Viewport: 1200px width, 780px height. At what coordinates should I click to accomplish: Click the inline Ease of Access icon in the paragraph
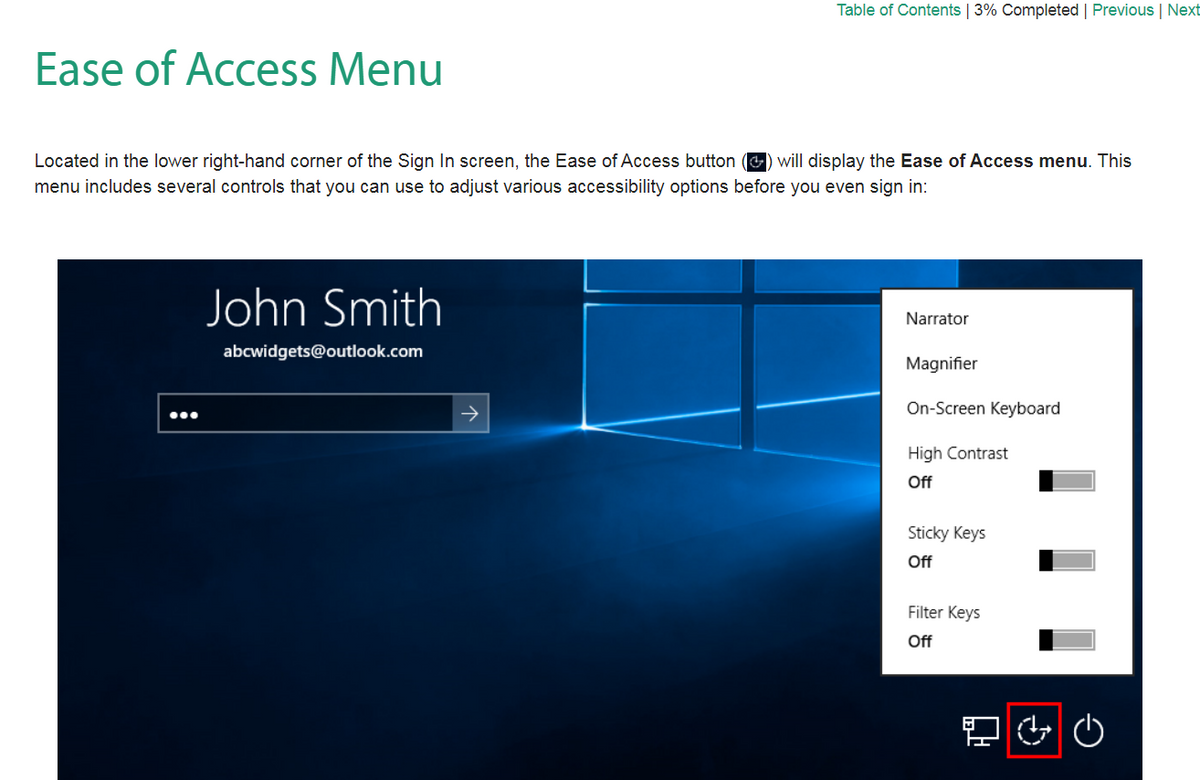(x=756, y=161)
